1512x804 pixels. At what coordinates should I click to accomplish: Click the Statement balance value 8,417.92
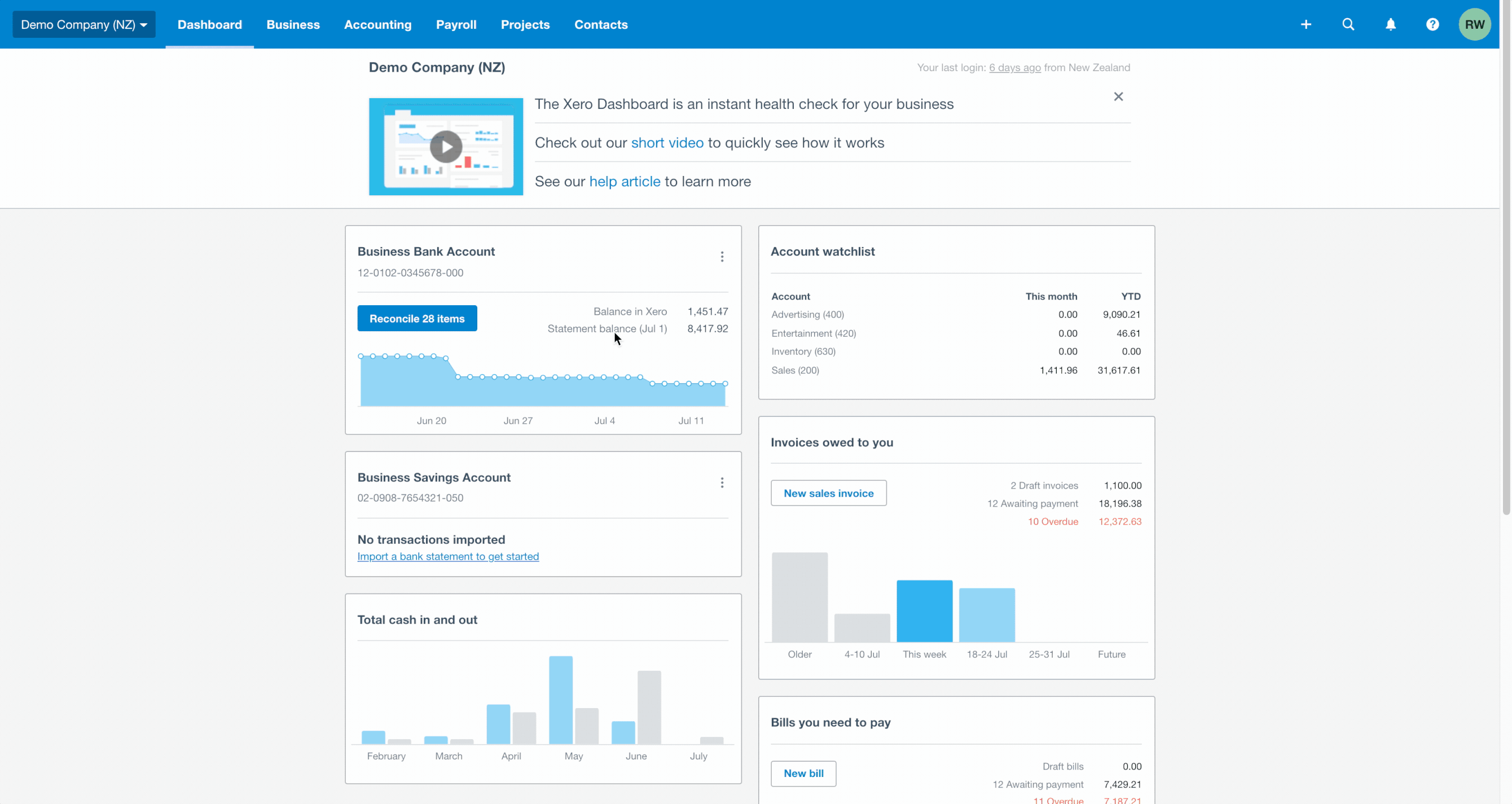point(707,328)
